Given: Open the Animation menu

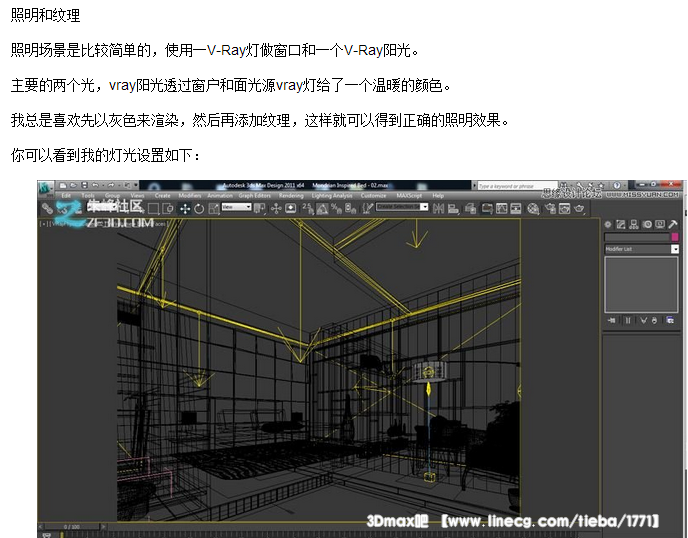Looking at the screenshot, I should 220,196.
